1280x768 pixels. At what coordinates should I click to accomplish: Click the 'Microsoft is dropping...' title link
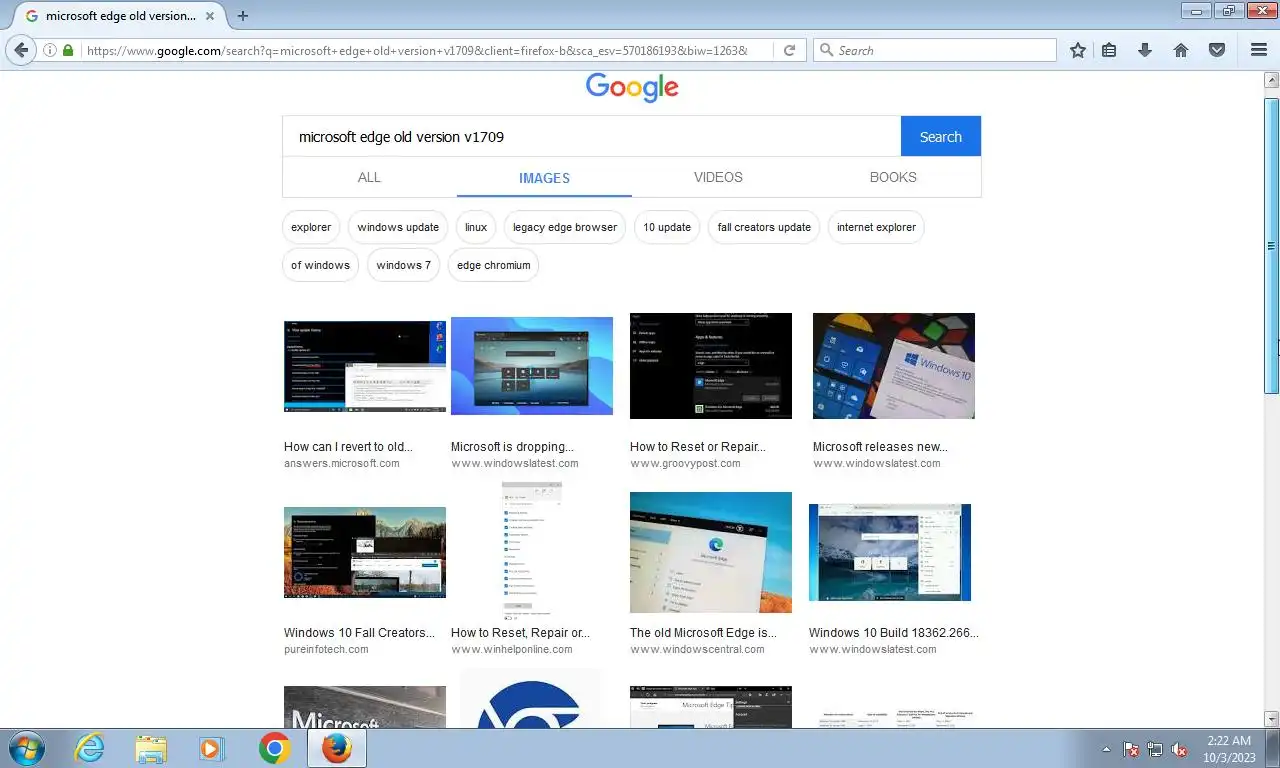[512, 447]
